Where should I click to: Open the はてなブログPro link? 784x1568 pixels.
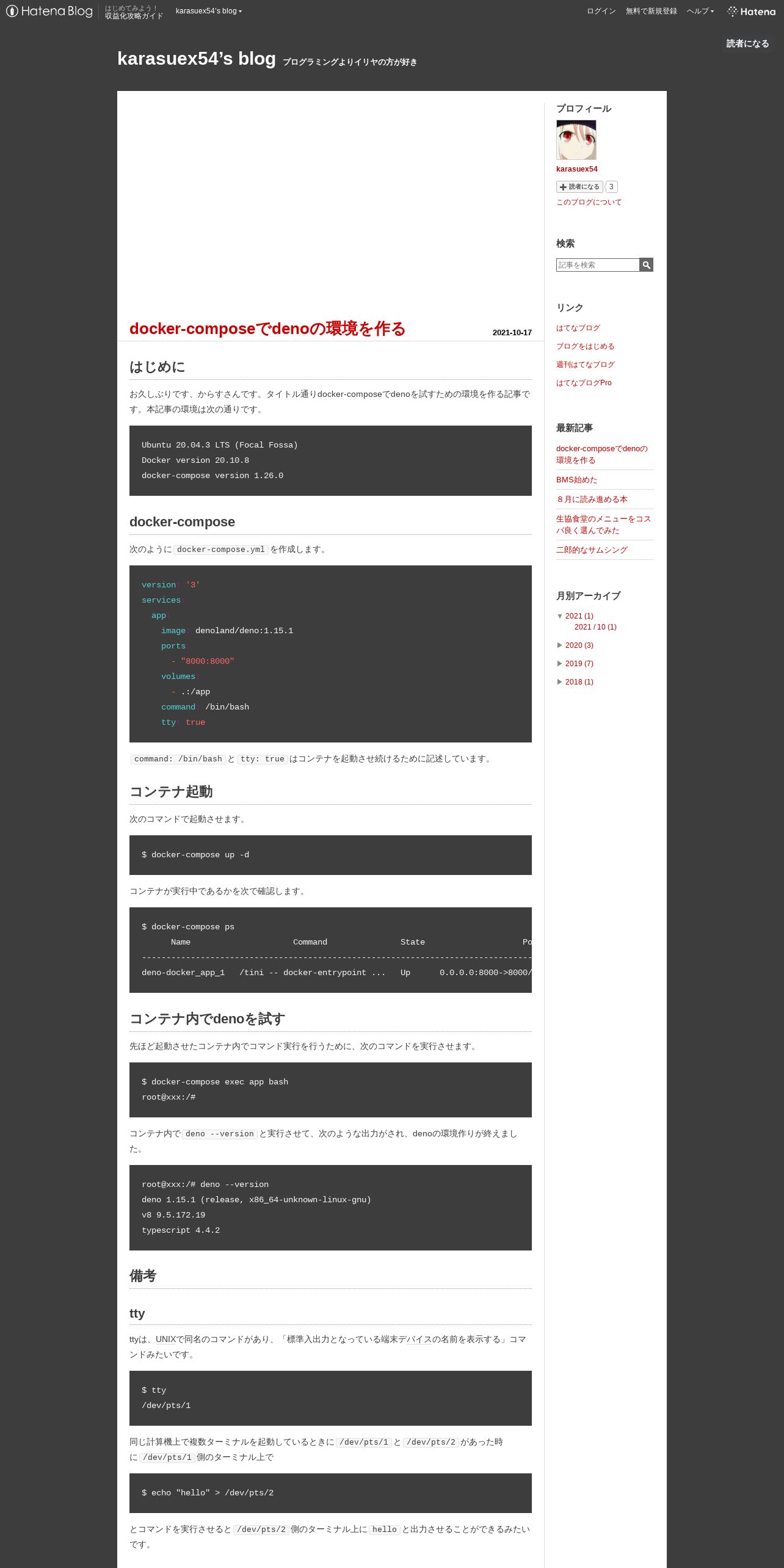pos(584,383)
